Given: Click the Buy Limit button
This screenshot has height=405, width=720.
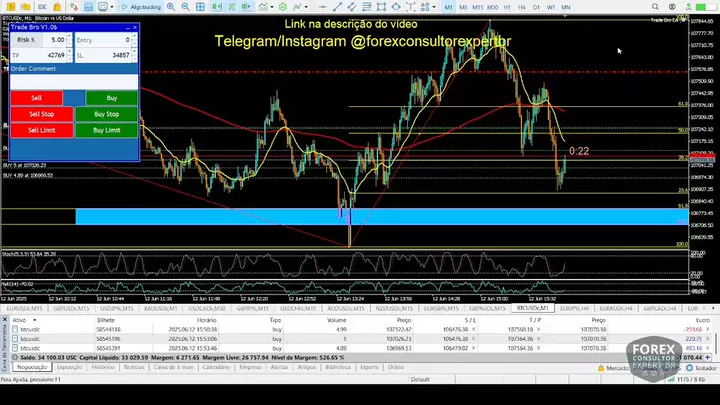Looking at the screenshot, I should (x=107, y=130).
